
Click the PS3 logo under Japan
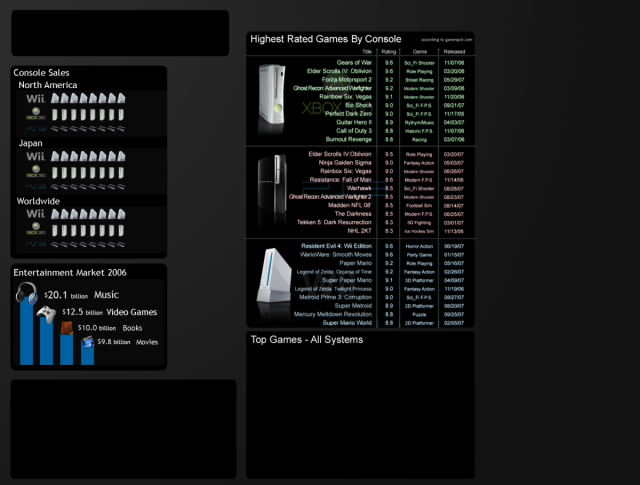36,187
